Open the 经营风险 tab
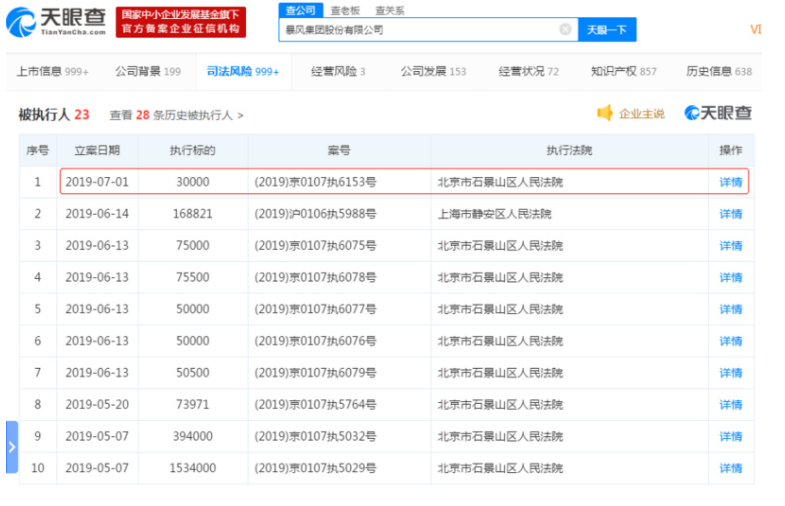785x506 pixels. coord(338,72)
